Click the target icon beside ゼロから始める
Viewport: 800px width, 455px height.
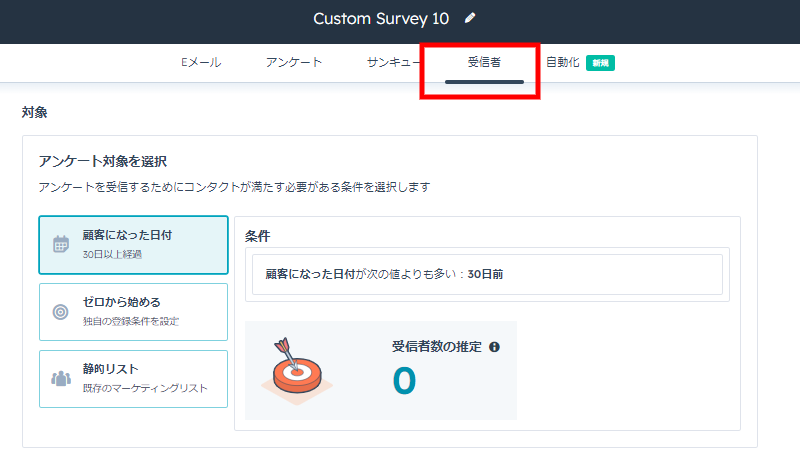click(61, 312)
